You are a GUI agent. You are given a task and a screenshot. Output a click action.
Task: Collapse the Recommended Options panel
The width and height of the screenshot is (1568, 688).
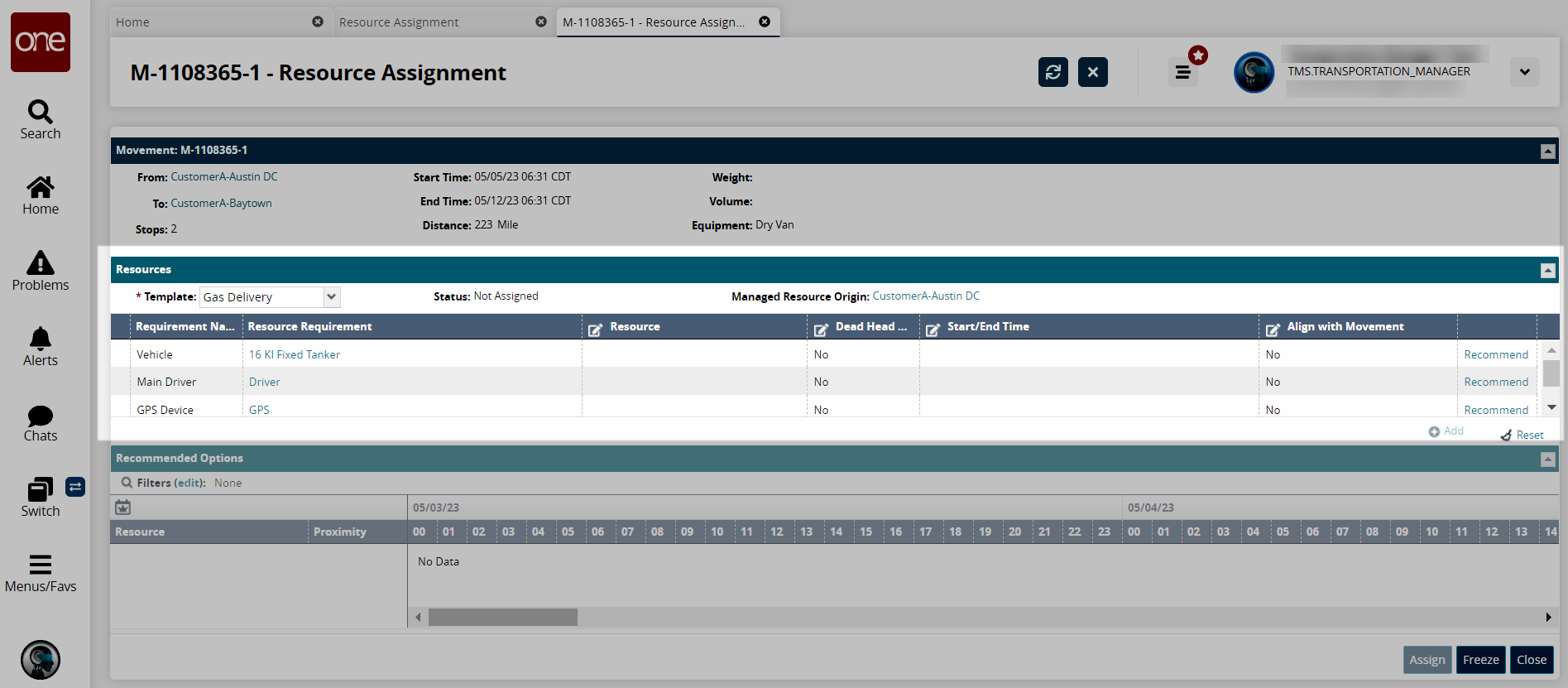[x=1548, y=459]
